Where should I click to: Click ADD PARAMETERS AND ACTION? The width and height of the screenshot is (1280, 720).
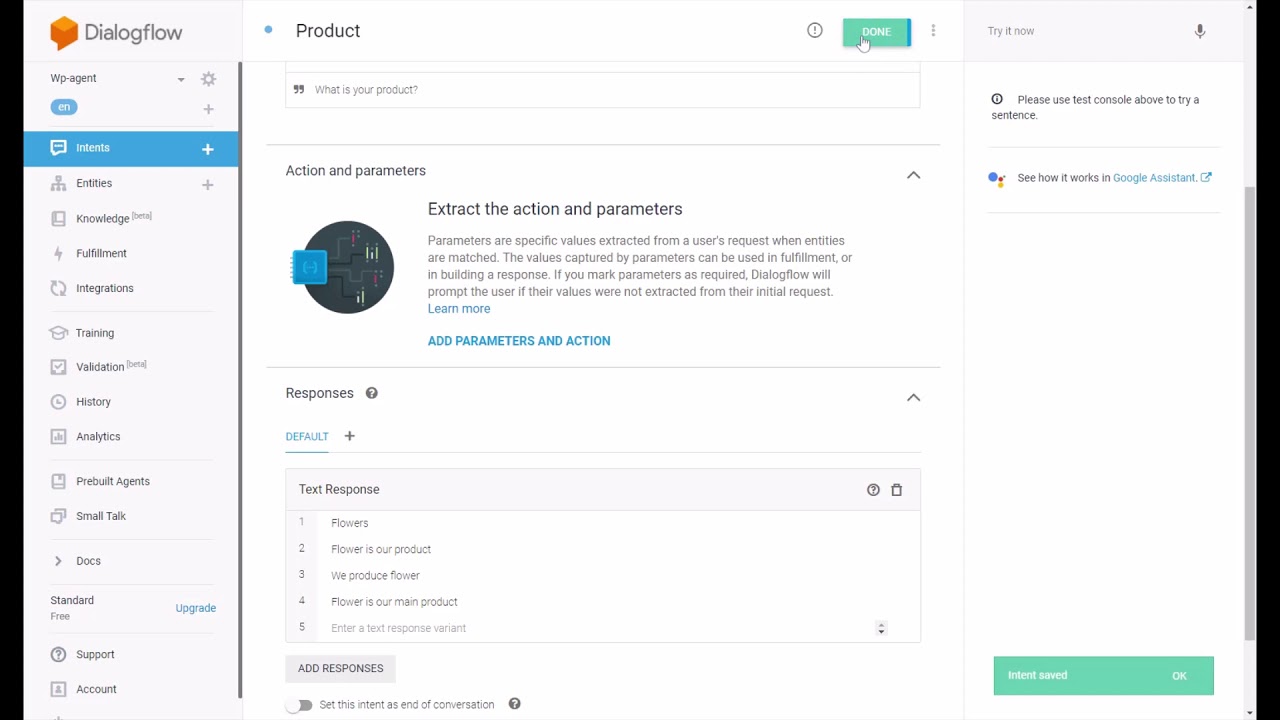(518, 341)
